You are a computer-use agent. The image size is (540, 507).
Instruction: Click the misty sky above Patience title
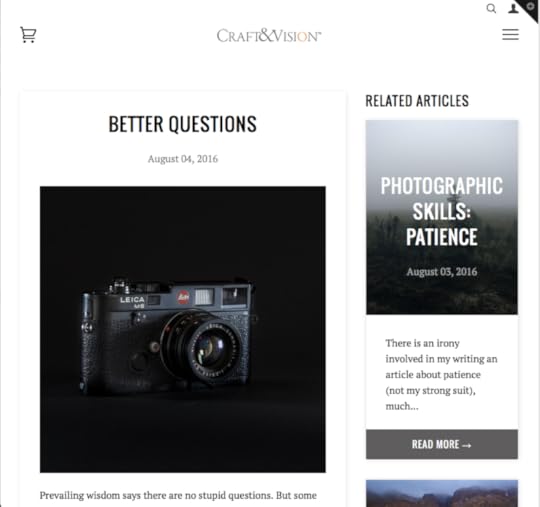click(442, 146)
